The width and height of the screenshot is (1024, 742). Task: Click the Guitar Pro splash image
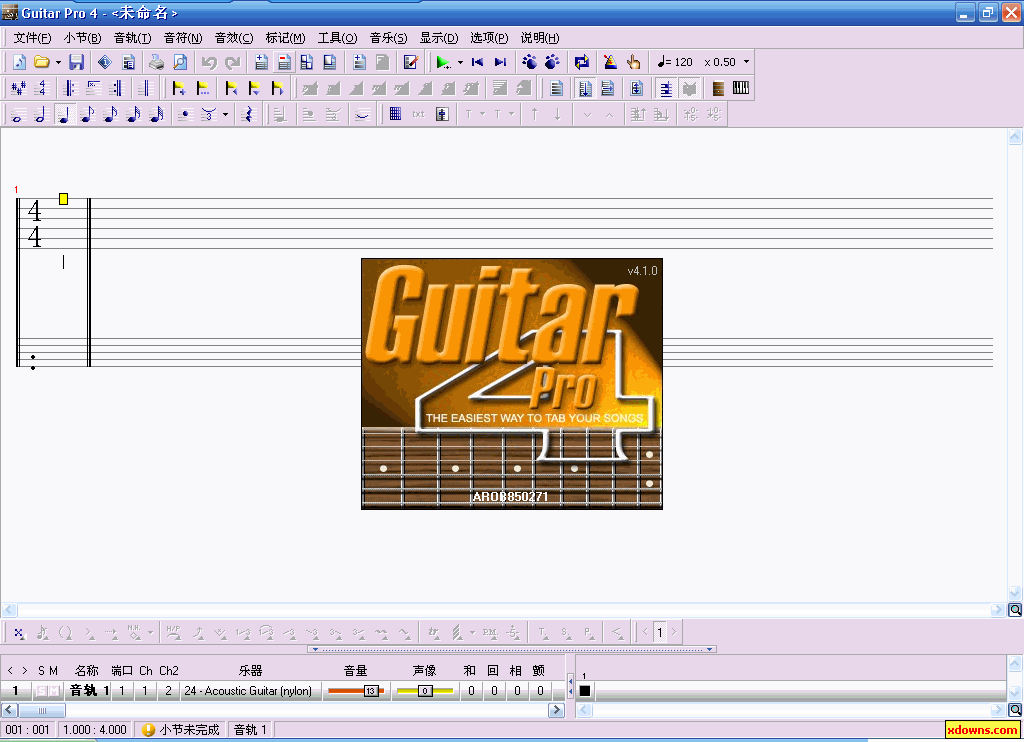(x=512, y=384)
